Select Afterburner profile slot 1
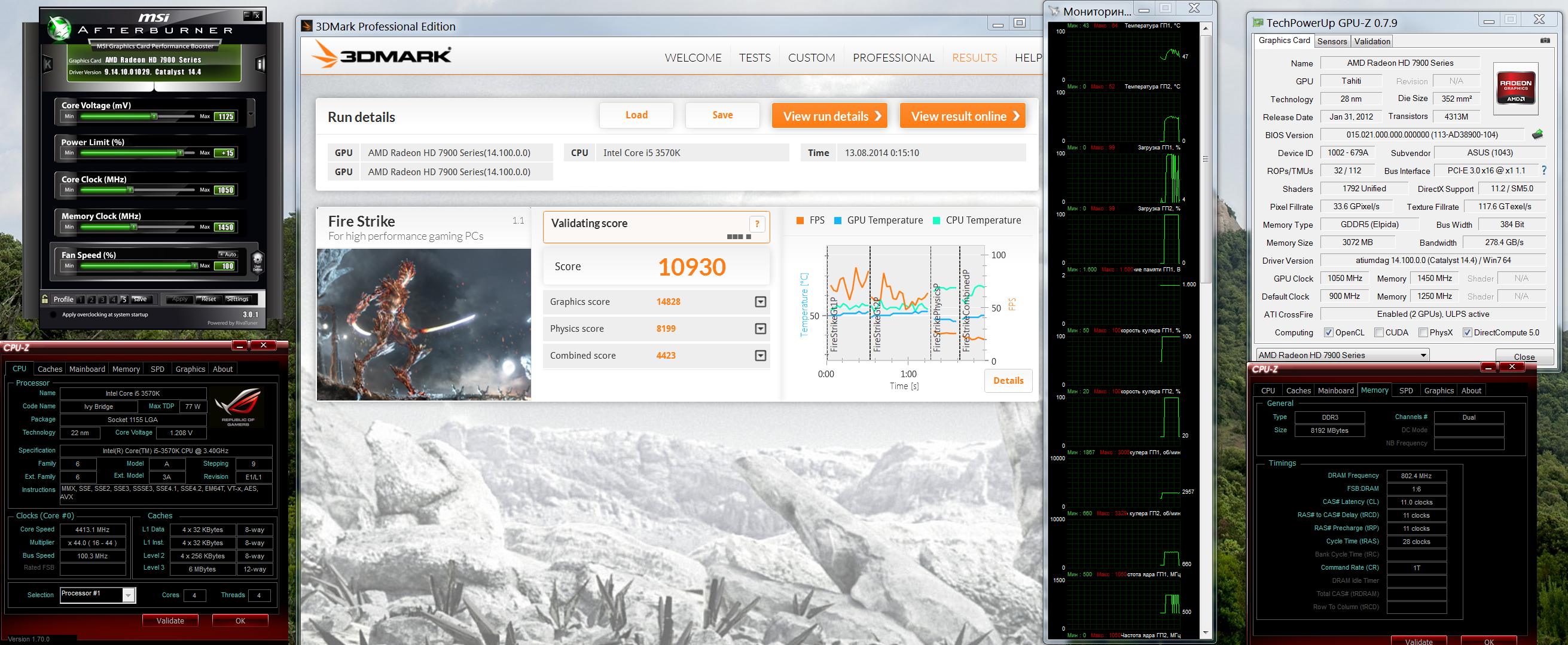The height and width of the screenshot is (645, 1568). point(81,299)
